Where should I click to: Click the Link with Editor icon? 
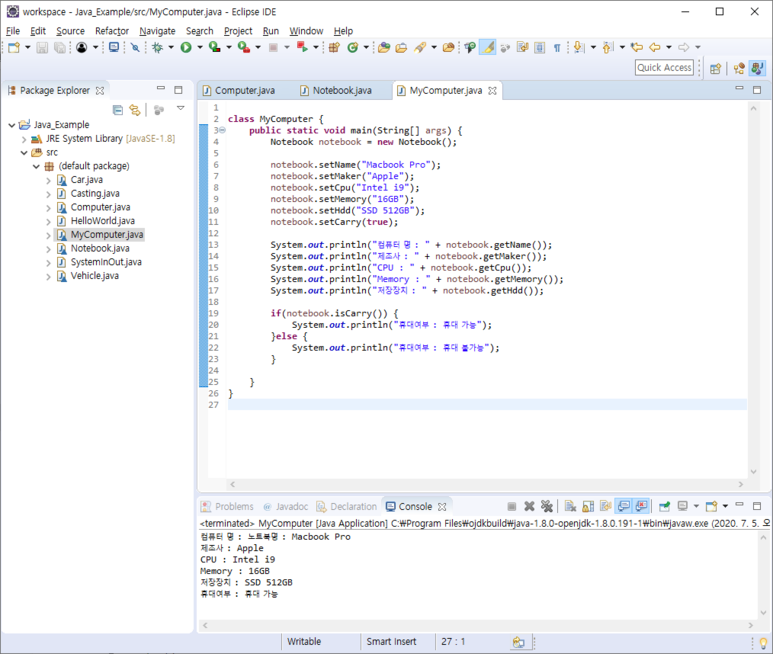coord(135,109)
